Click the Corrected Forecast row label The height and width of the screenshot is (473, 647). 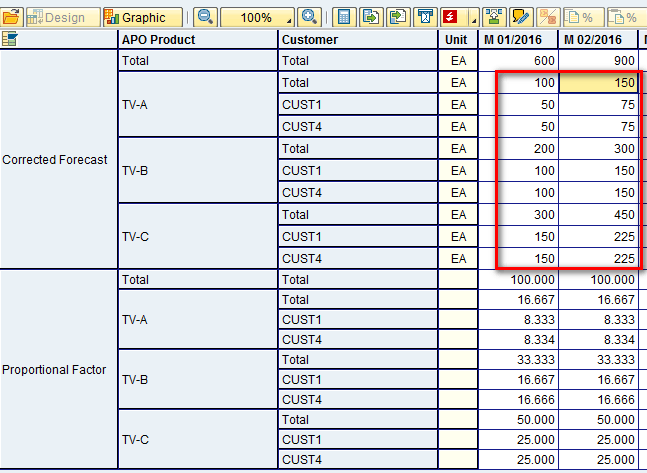[59, 159]
